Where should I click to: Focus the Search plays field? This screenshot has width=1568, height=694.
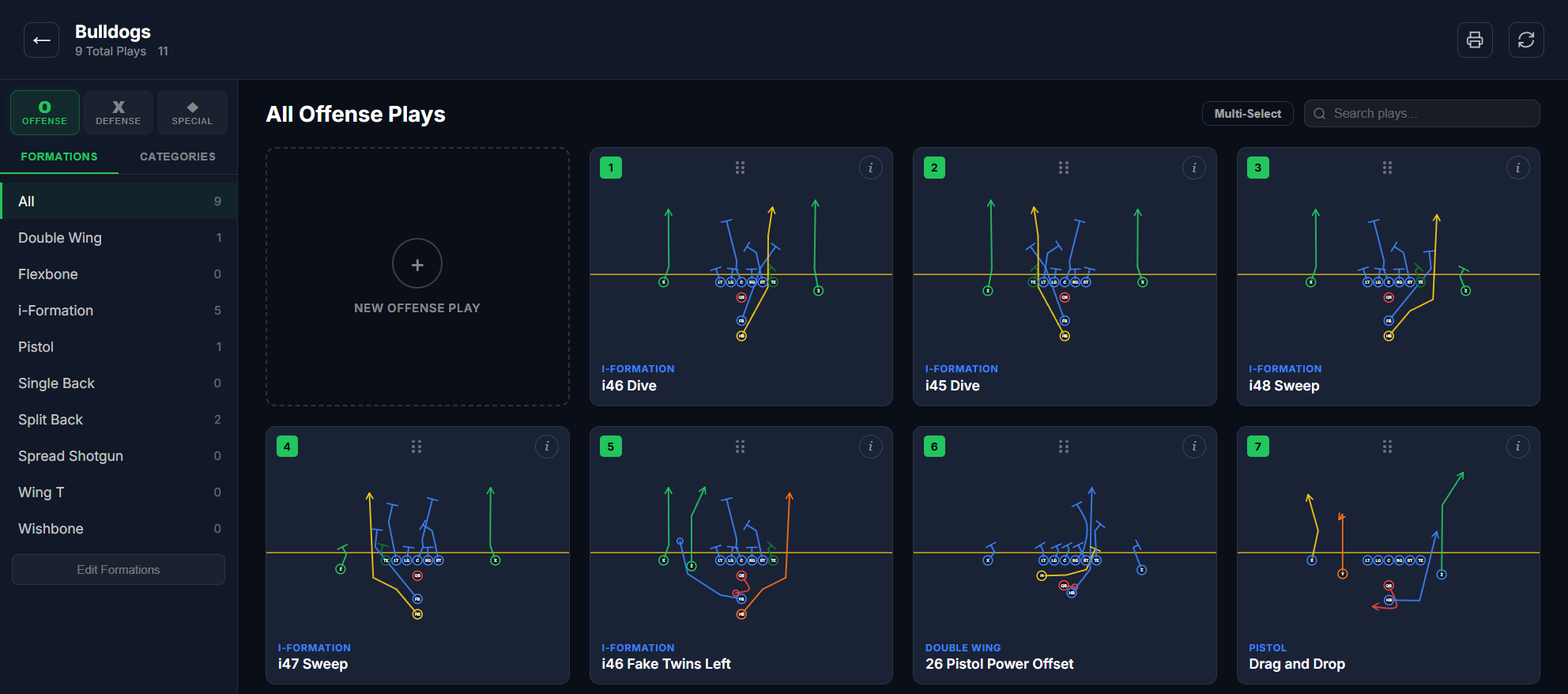[x=1422, y=114]
